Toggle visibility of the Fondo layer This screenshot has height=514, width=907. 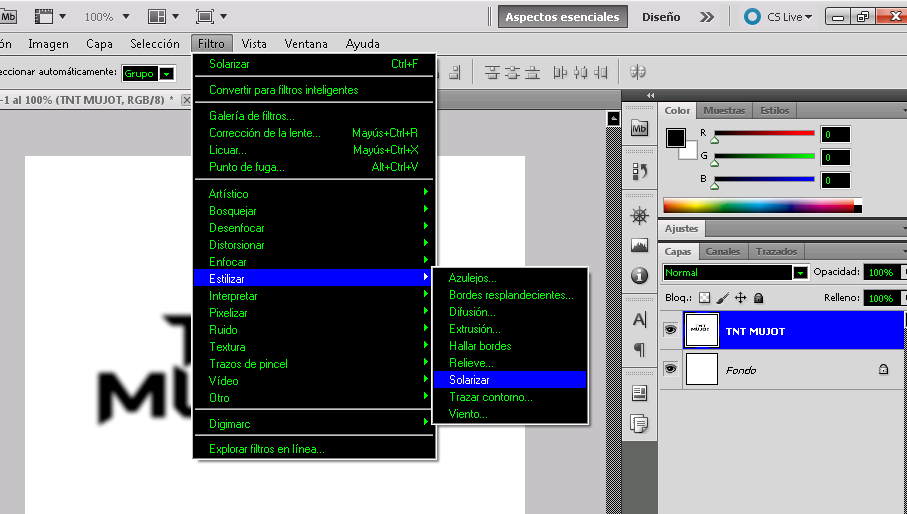click(x=671, y=369)
